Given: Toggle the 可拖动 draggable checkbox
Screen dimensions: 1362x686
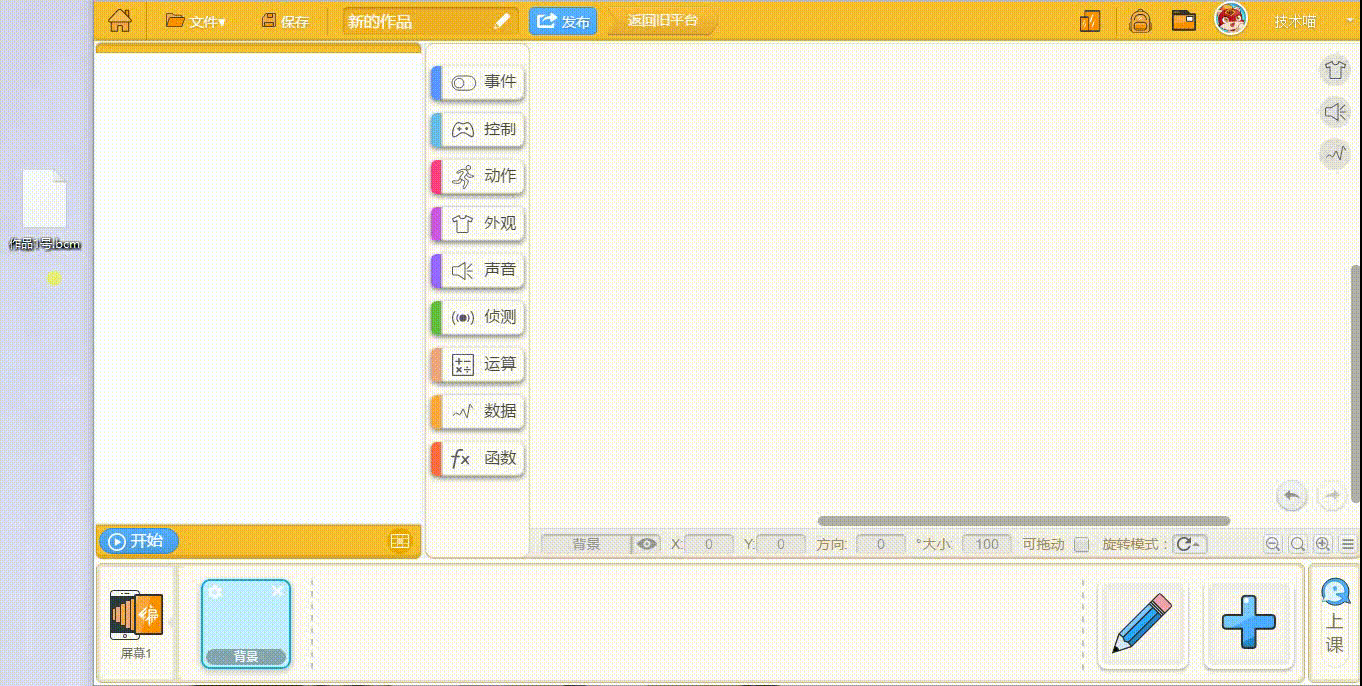Looking at the screenshot, I should point(1081,545).
